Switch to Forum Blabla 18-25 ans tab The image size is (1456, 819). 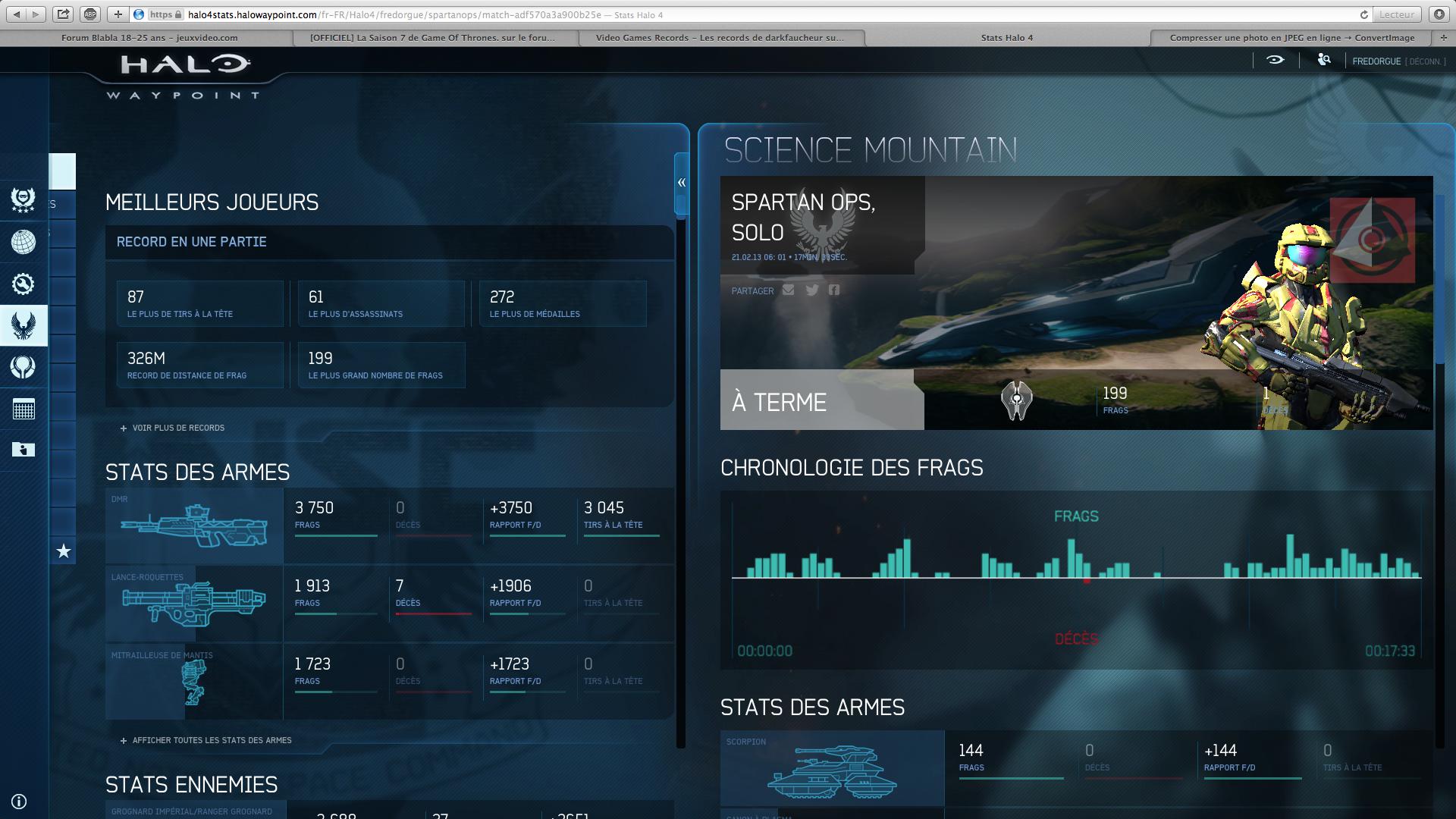pyautogui.click(x=149, y=37)
